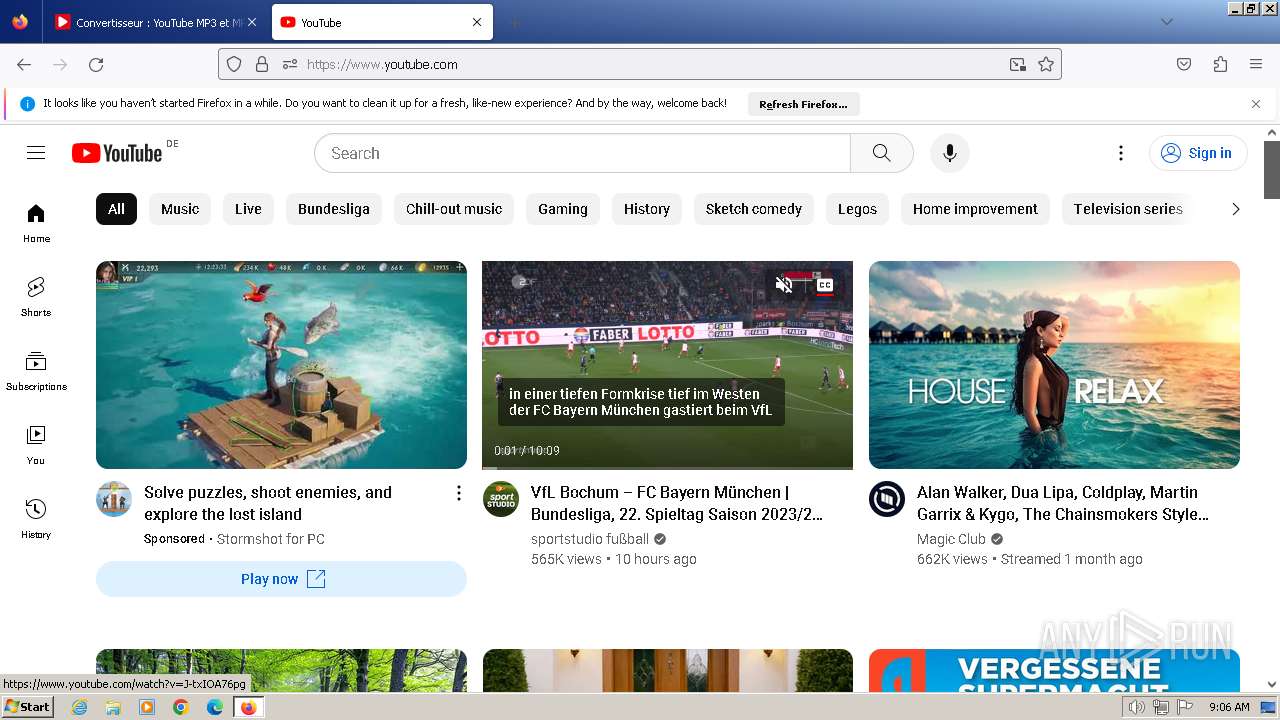Screen dimensions: 1280x720
Task: Open Vergessene Supermacht video thumbnail
Action: [x=1054, y=670]
